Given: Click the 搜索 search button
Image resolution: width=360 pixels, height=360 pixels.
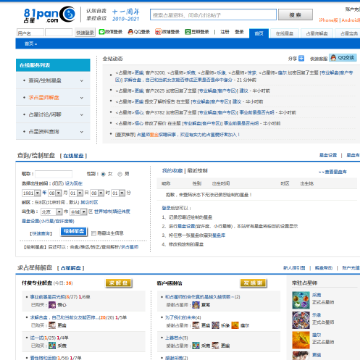Looking at the screenshot, I should pos(295,15).
